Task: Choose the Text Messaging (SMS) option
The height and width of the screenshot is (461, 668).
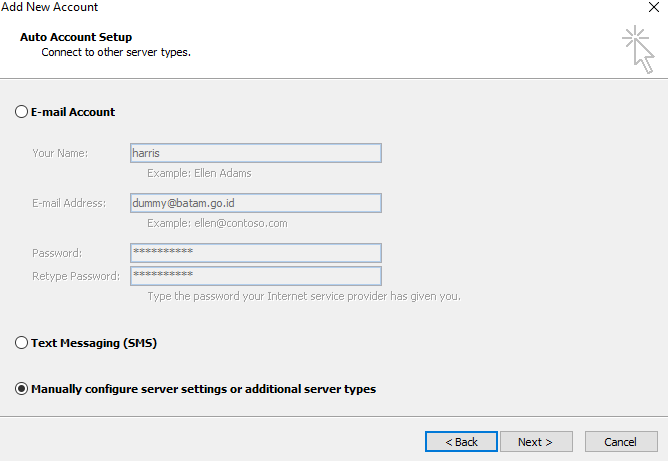Action: (22, 343)
